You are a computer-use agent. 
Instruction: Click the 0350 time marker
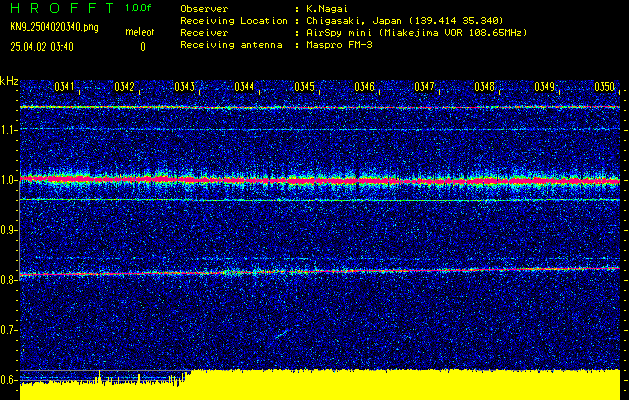click(605, 87)
